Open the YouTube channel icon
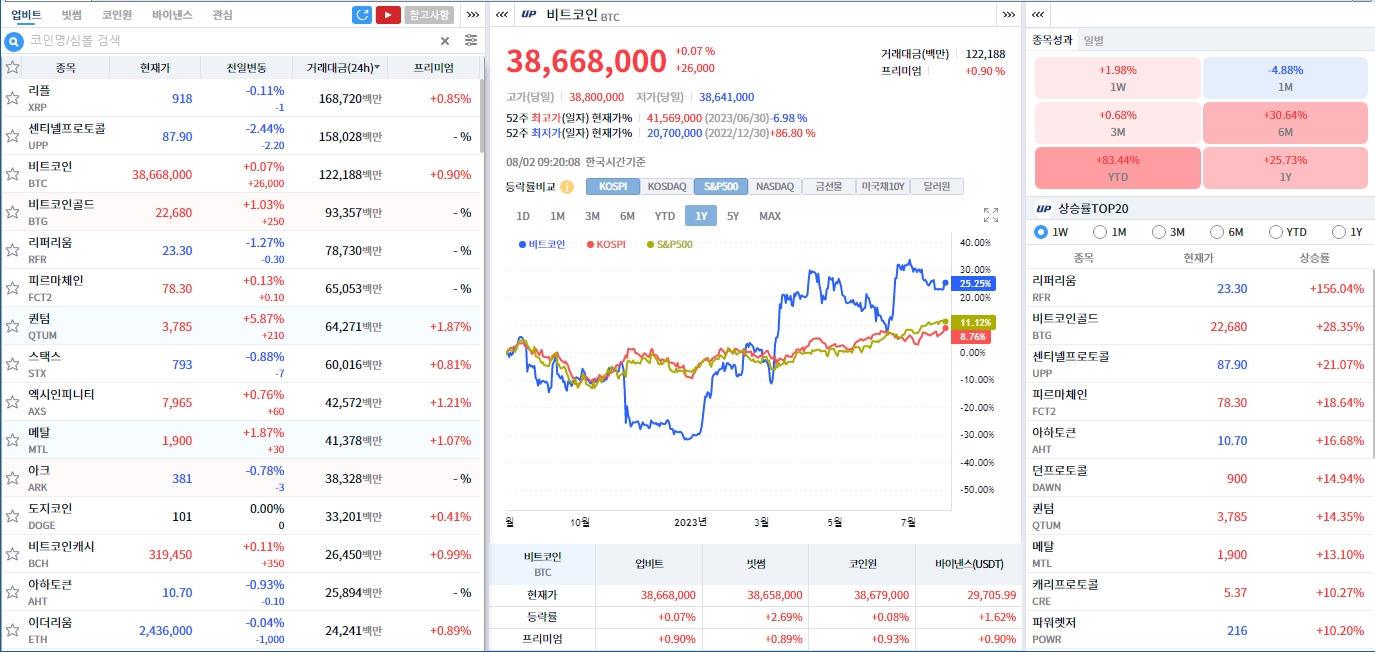 tap(388, 15)
